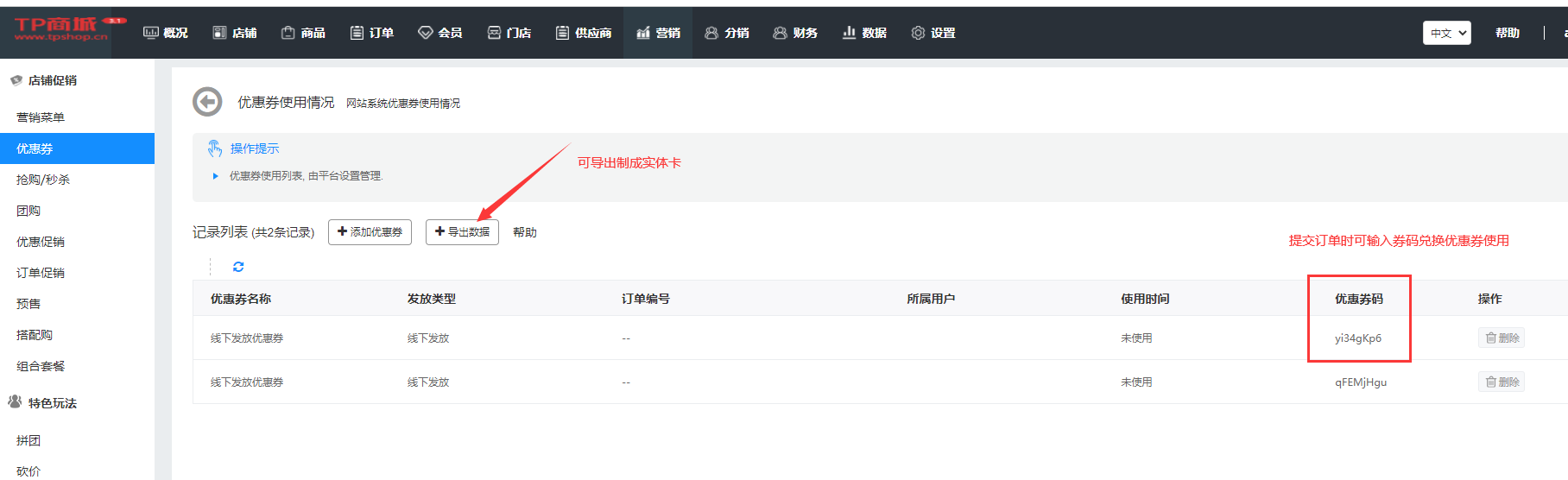Open the 数据 statistics menu
The height and width of the screenshot is (480, 1568).
click(864, 33)
